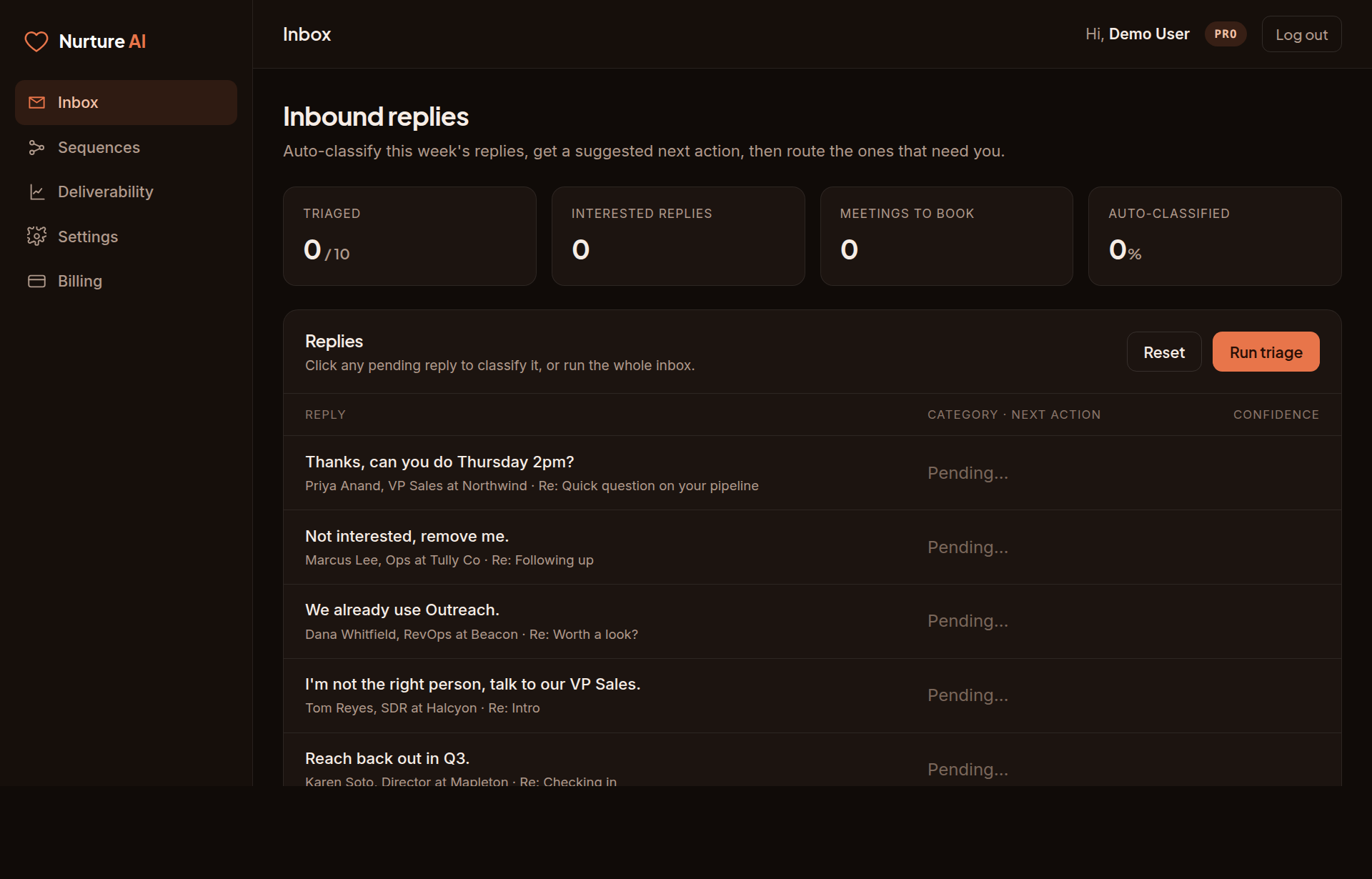The height and width of the screenshot is (879, 1372).
Task: Classify reply "We already use Outreach."
Action: (812, 622)
